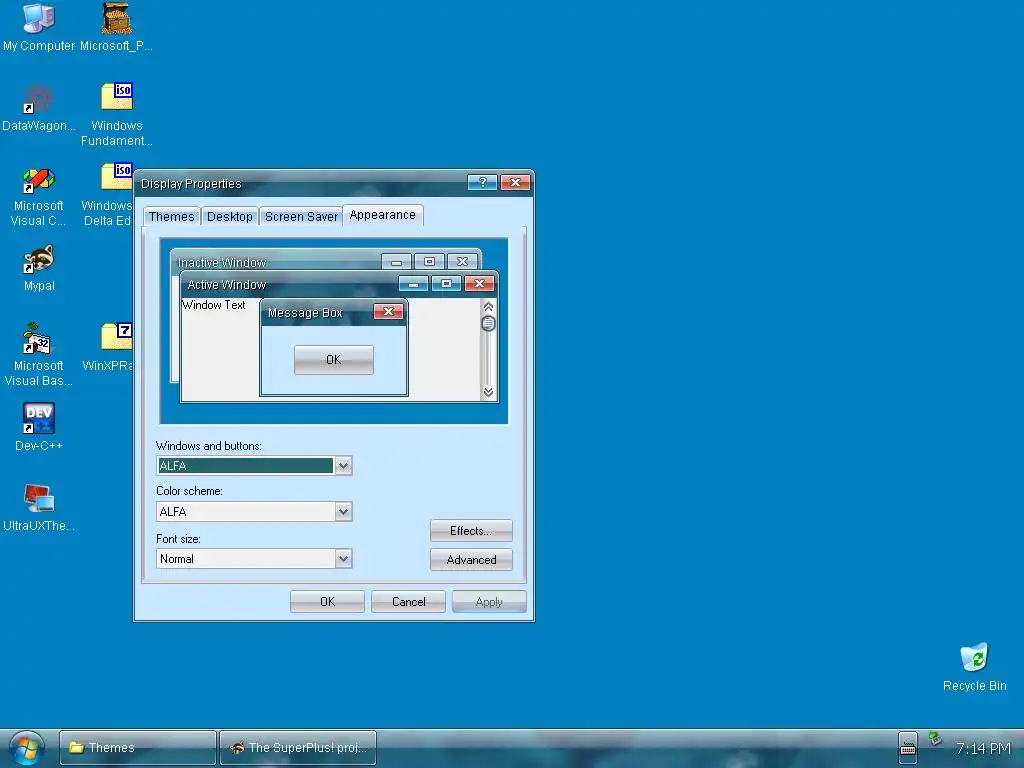Click the Window Text preview label
Screen dimensions: 1024x768
pyautogui.click(x=214, y=305)
